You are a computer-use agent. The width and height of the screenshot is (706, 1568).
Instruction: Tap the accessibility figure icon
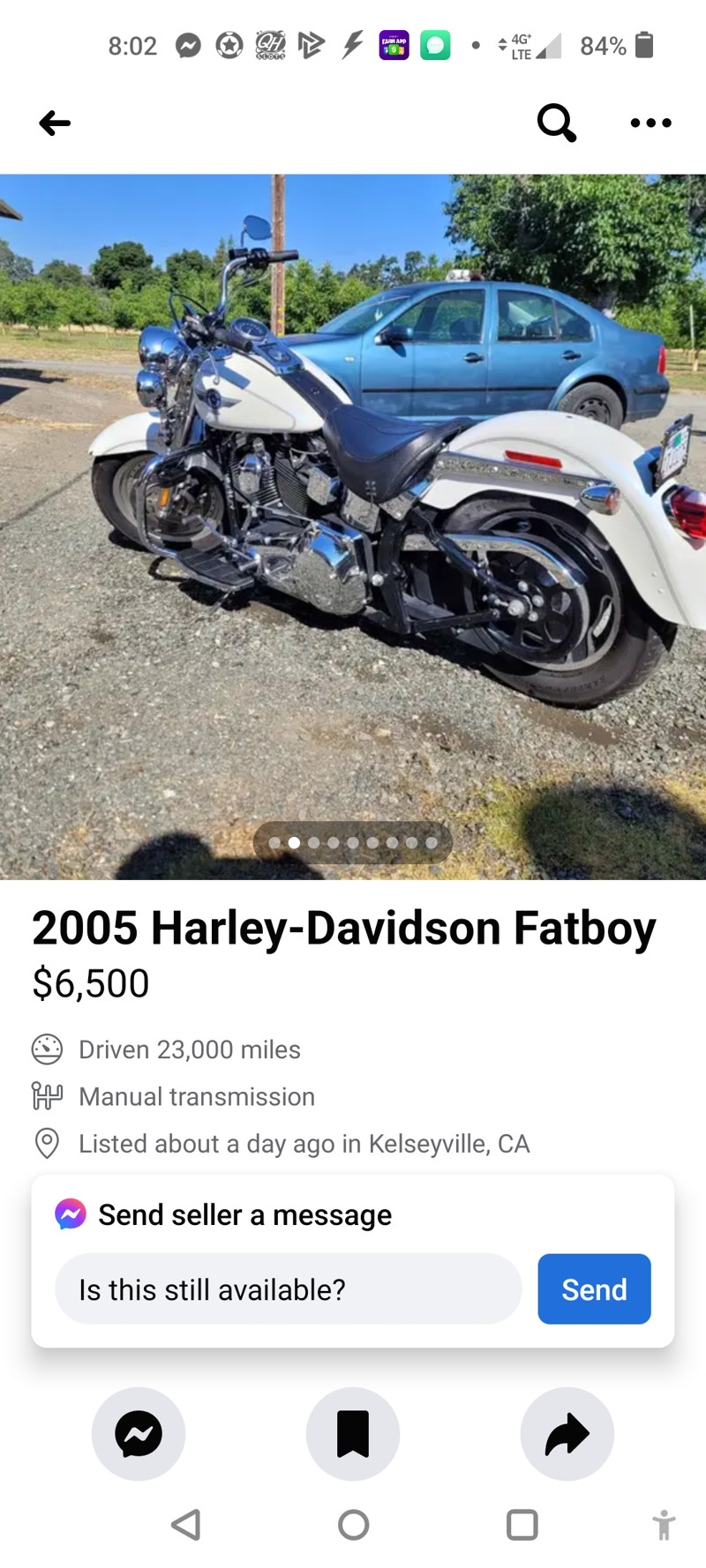(x=664, y=1524)
